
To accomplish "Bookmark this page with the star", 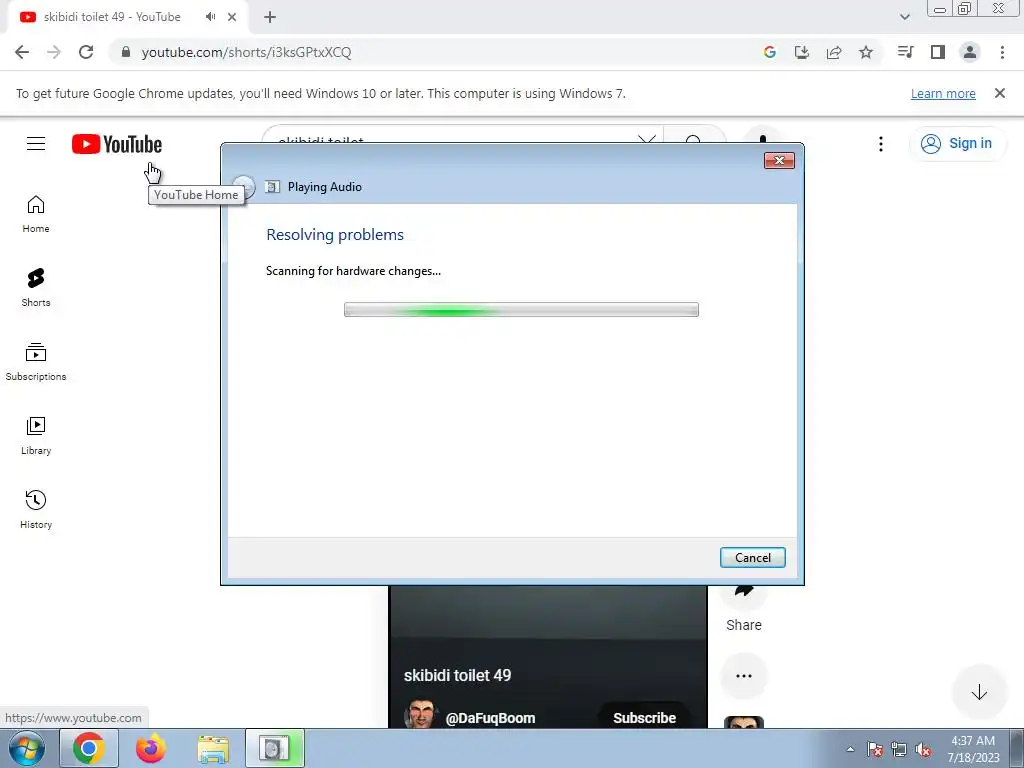I will point(866,52).
